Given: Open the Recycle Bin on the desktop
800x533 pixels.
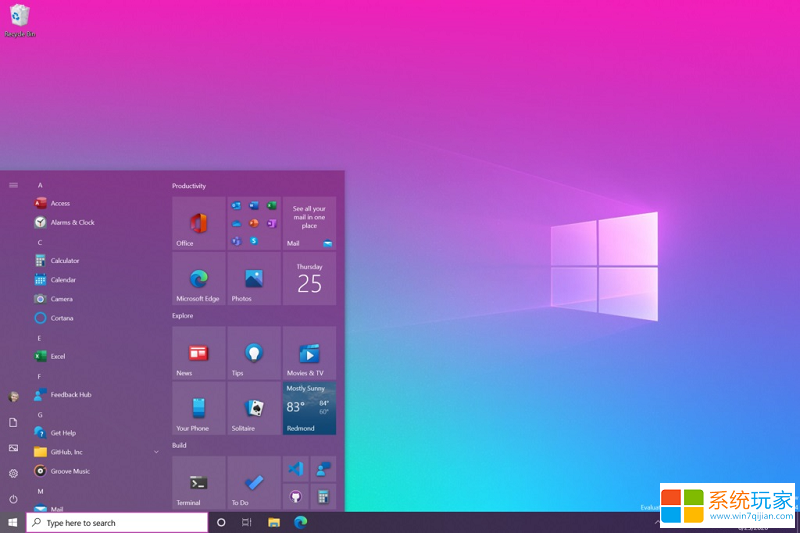Looking at the screenshot, I should click(19, 20).
